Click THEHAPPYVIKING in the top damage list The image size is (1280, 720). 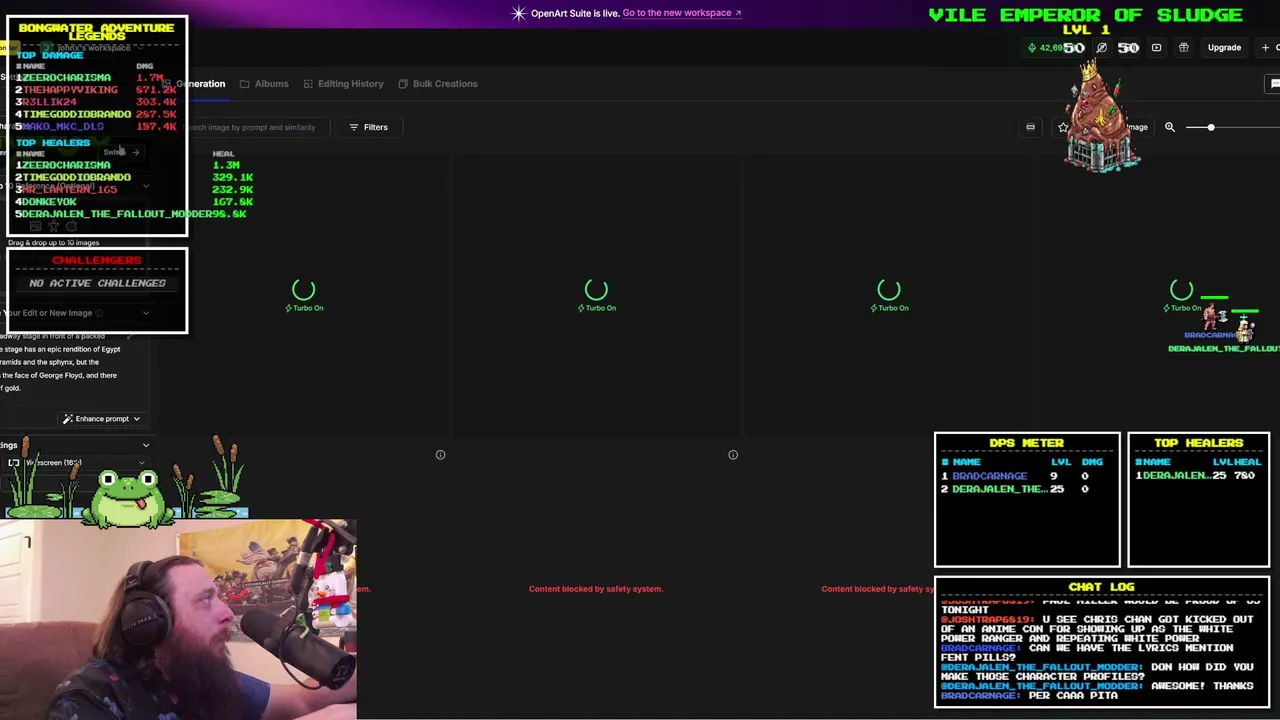coord(70,90)
